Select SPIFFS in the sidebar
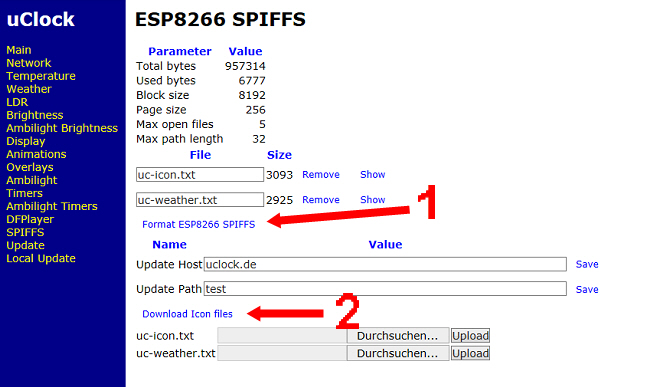This screenshot has width=663, height=387. click(x=25, y=233)
